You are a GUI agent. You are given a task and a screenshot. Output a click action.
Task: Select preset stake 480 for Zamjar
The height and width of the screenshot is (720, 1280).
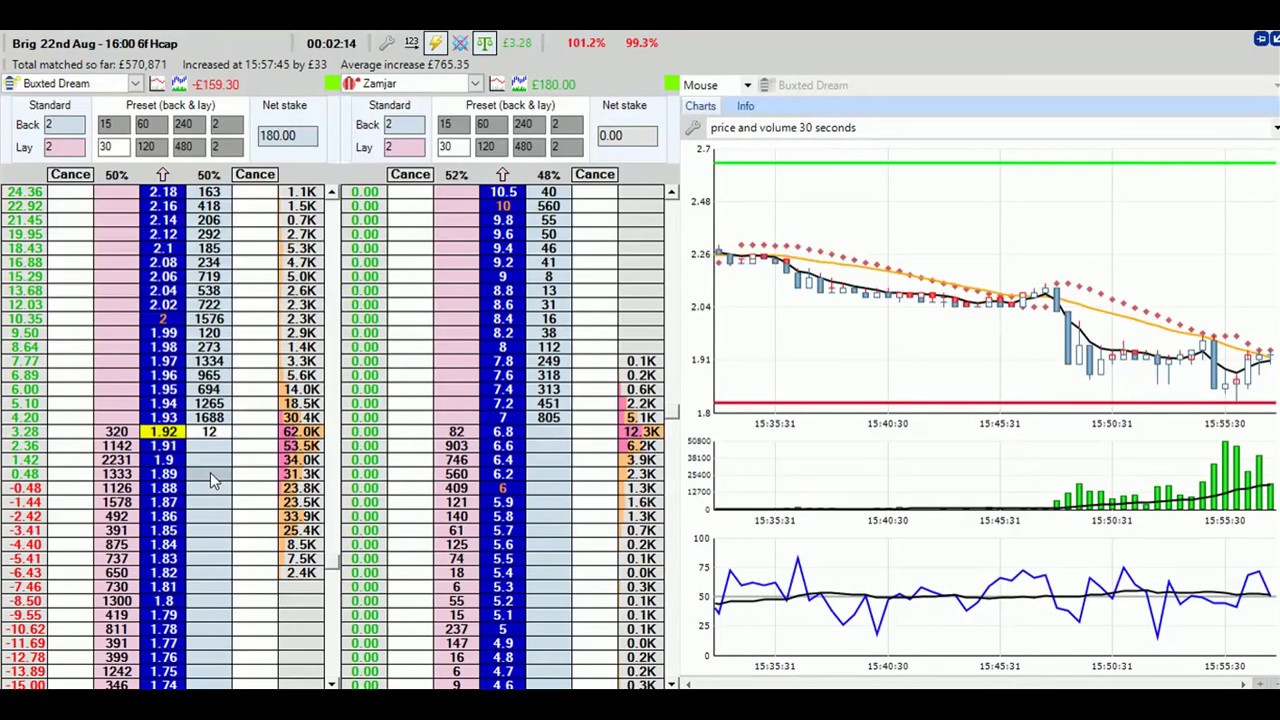(531, 147)
